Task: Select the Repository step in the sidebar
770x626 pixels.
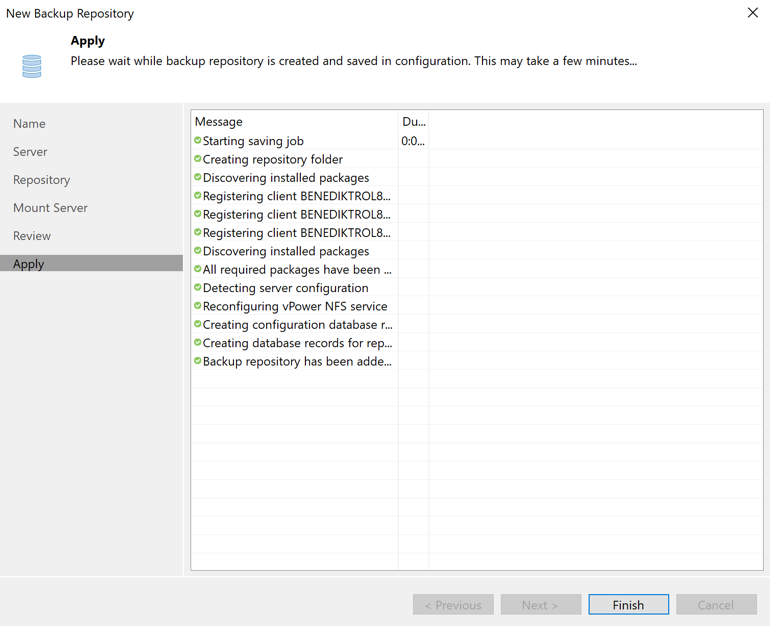Action: (42, 180)
